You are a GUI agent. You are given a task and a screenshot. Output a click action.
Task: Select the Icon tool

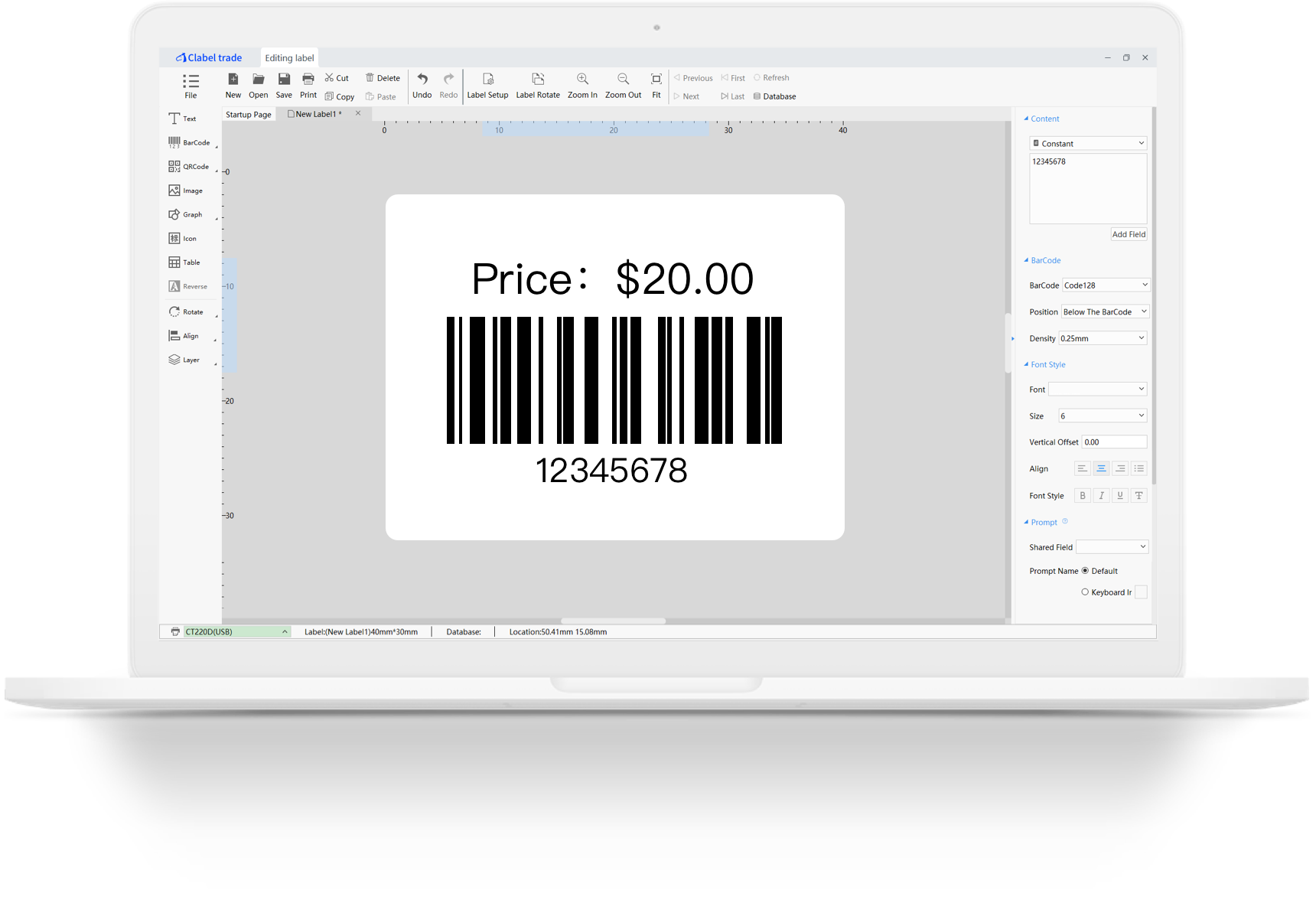(182, 238)
